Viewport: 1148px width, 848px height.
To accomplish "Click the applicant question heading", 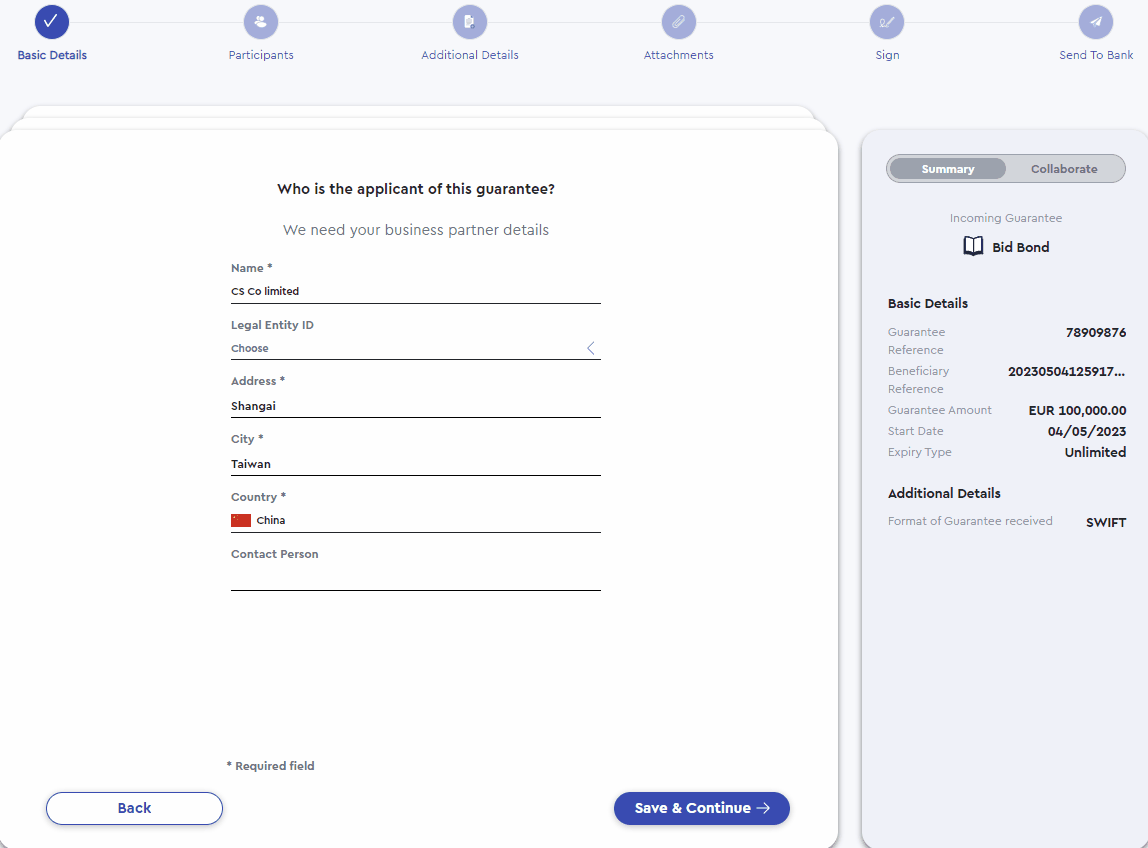I will (416, 189).
